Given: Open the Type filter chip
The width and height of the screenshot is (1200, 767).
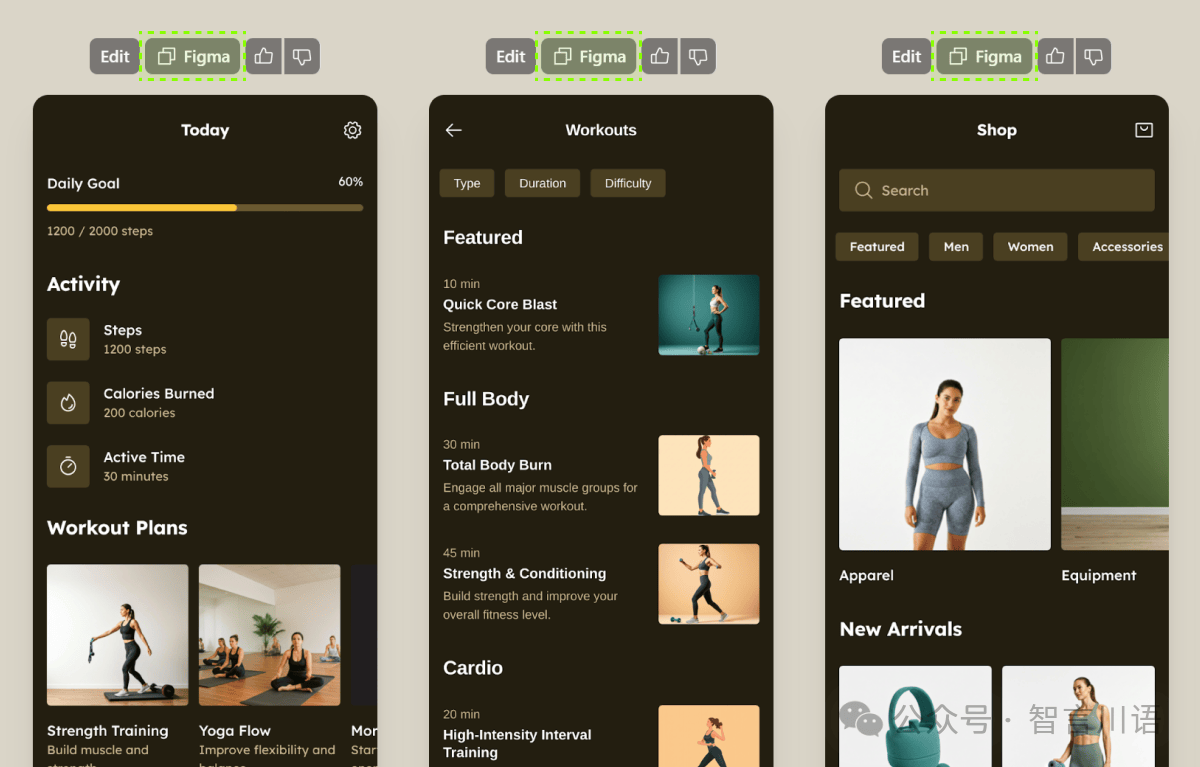Looking at the screenshot, I should (x=467, y=183).
